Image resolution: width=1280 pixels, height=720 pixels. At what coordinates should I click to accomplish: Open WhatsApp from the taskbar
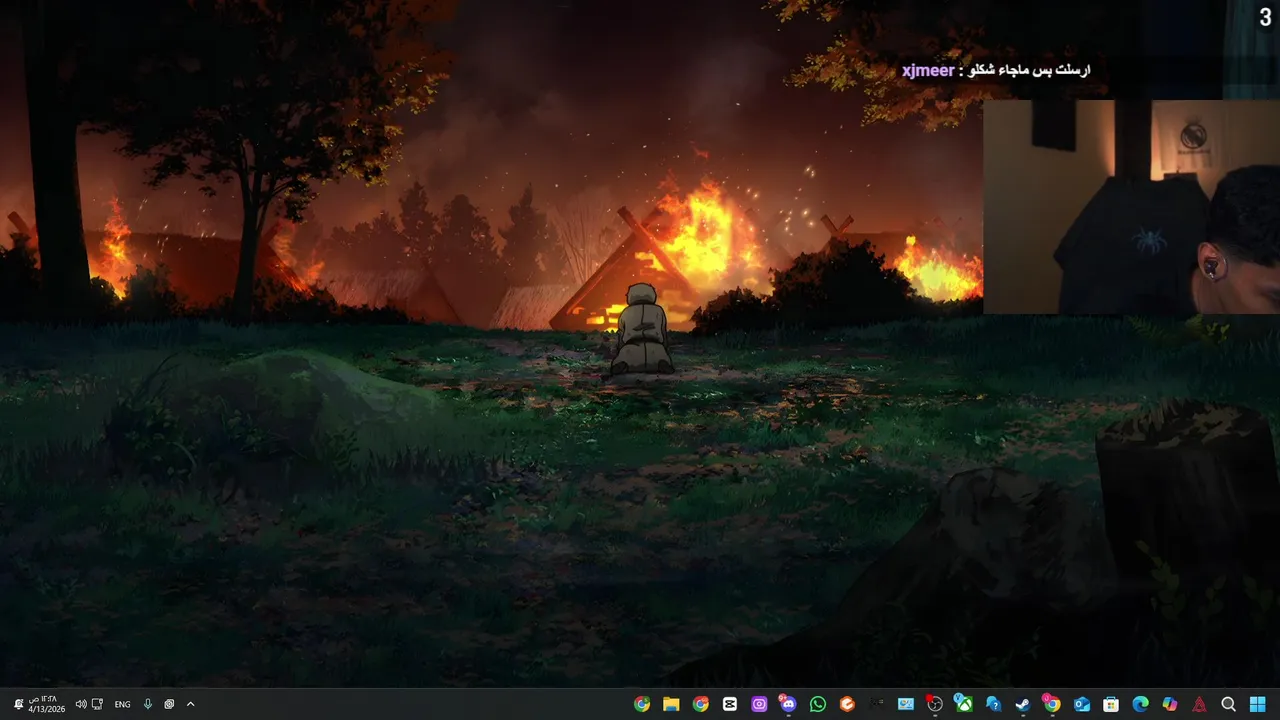[x=818, y=704]
